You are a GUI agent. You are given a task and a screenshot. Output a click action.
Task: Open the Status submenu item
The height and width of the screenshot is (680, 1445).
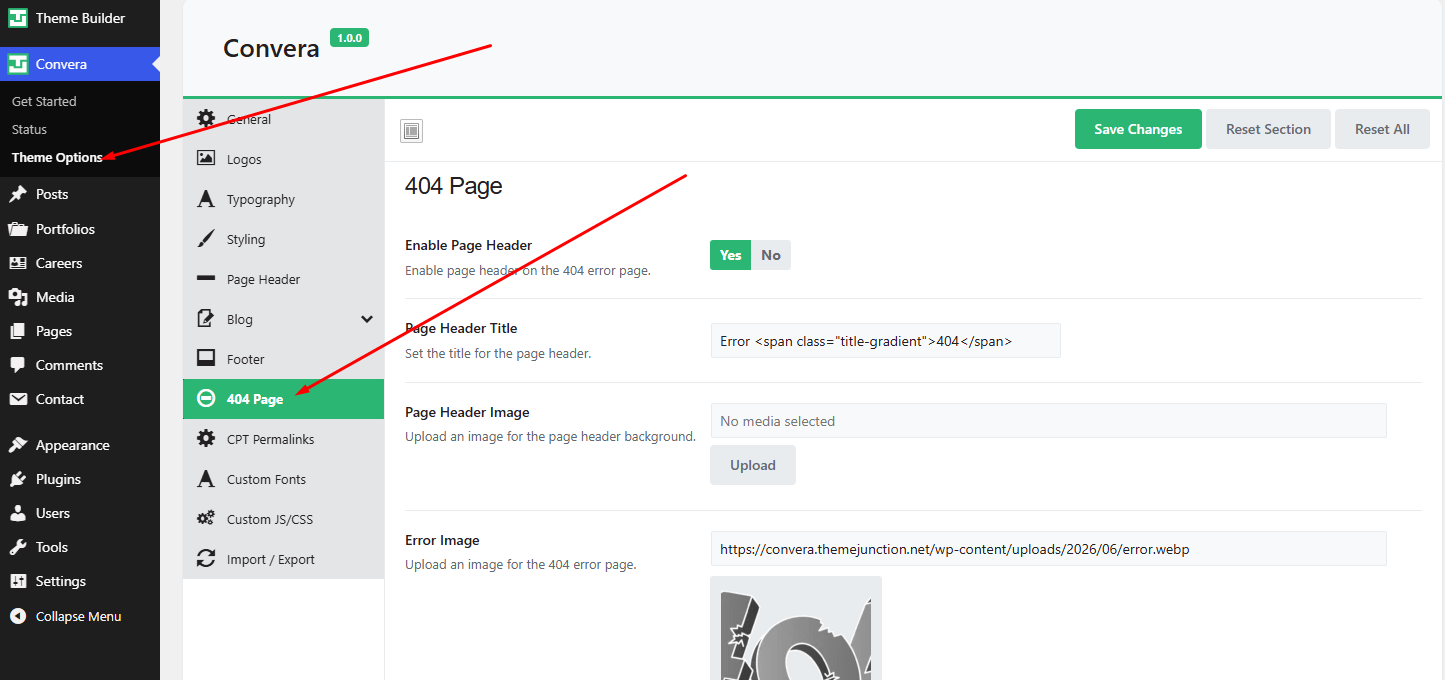click(29, 129)
